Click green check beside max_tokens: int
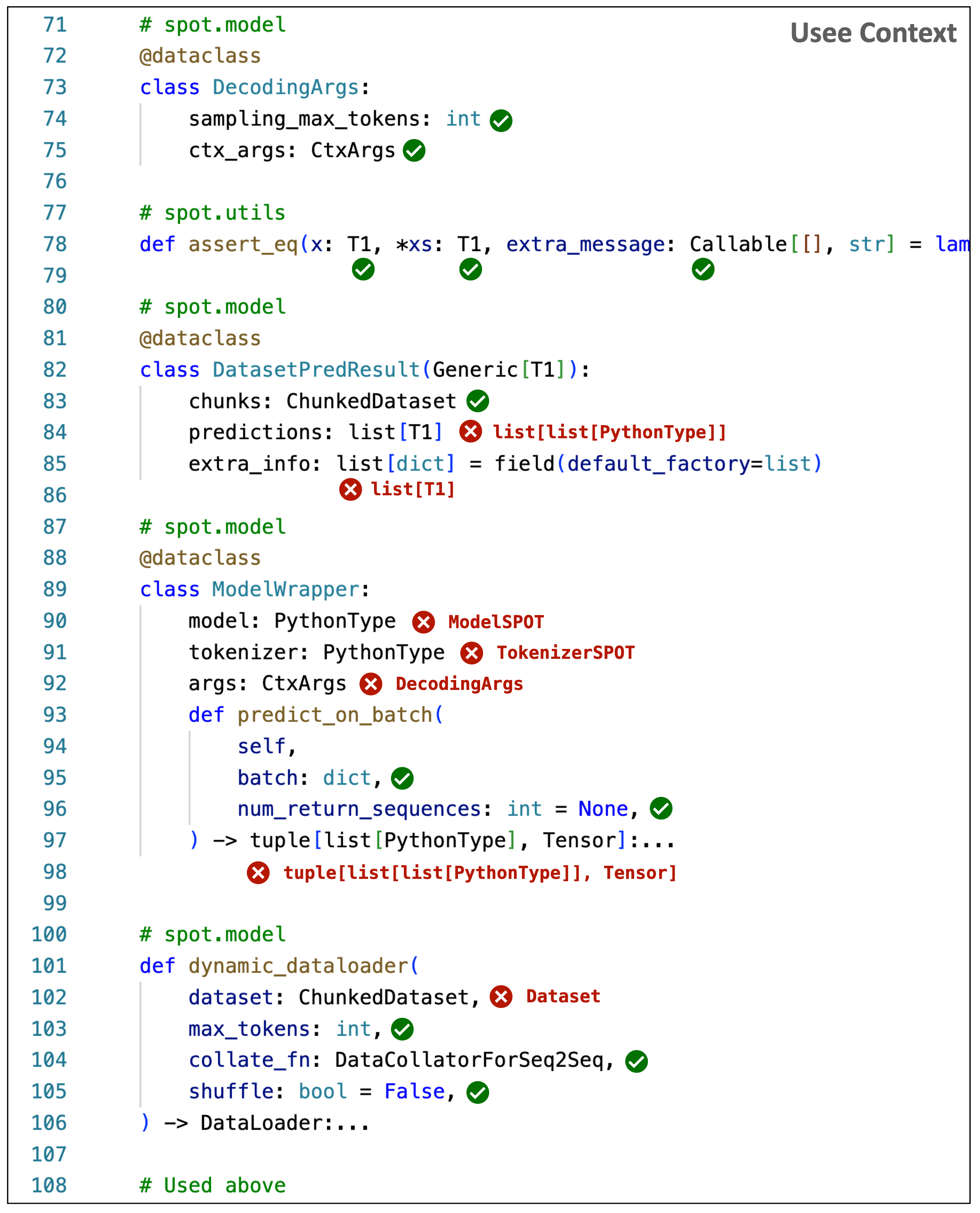980x1213 pixels. coord(402,1029)
